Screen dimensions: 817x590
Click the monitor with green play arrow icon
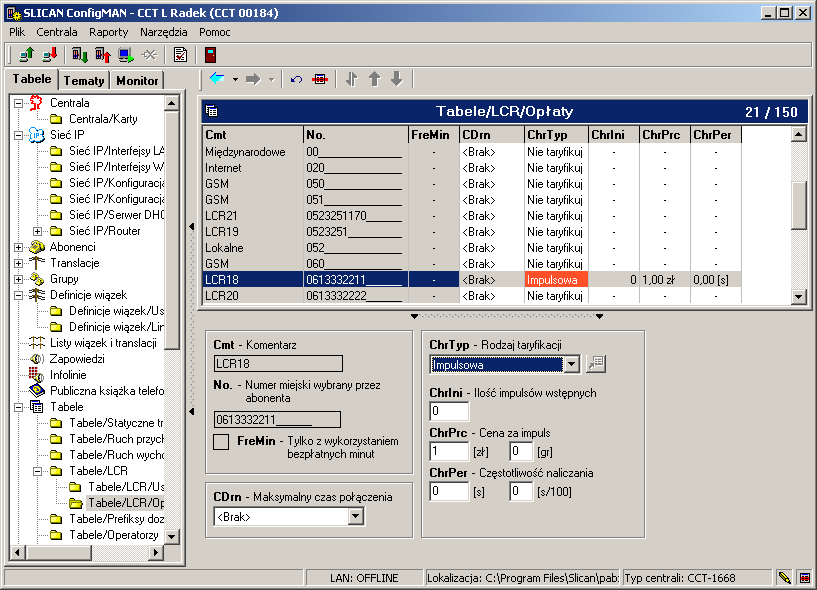[126, 54]
